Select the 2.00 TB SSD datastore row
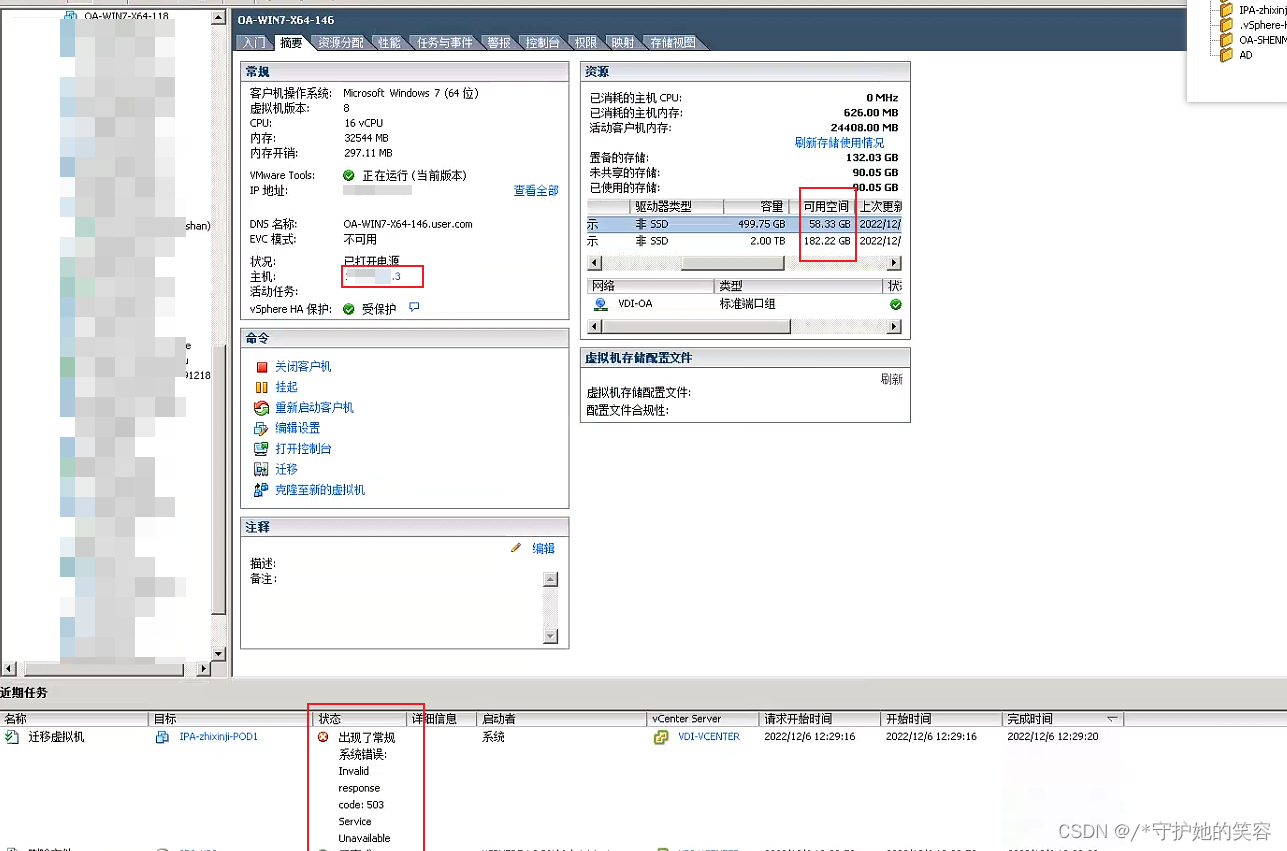This screenshot has height=851, width=1287. point(744,241)
